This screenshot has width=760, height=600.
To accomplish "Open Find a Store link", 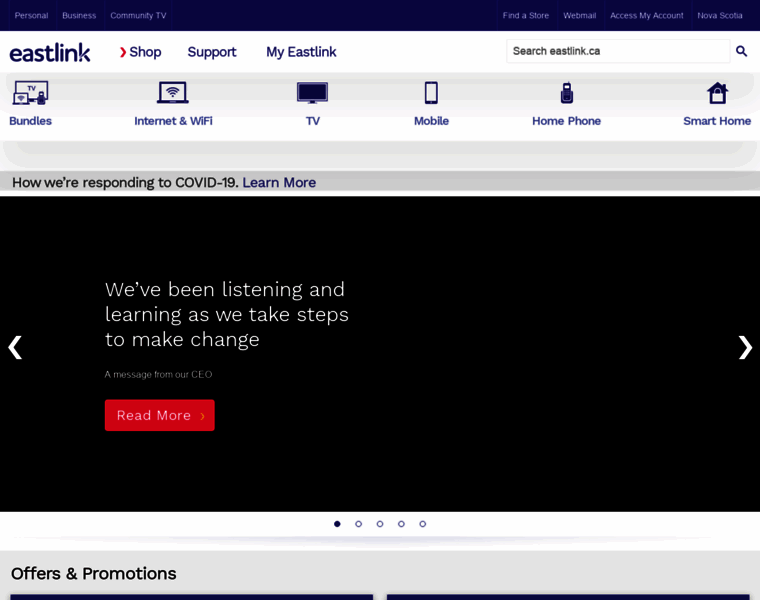I will (x=526, y=16).
